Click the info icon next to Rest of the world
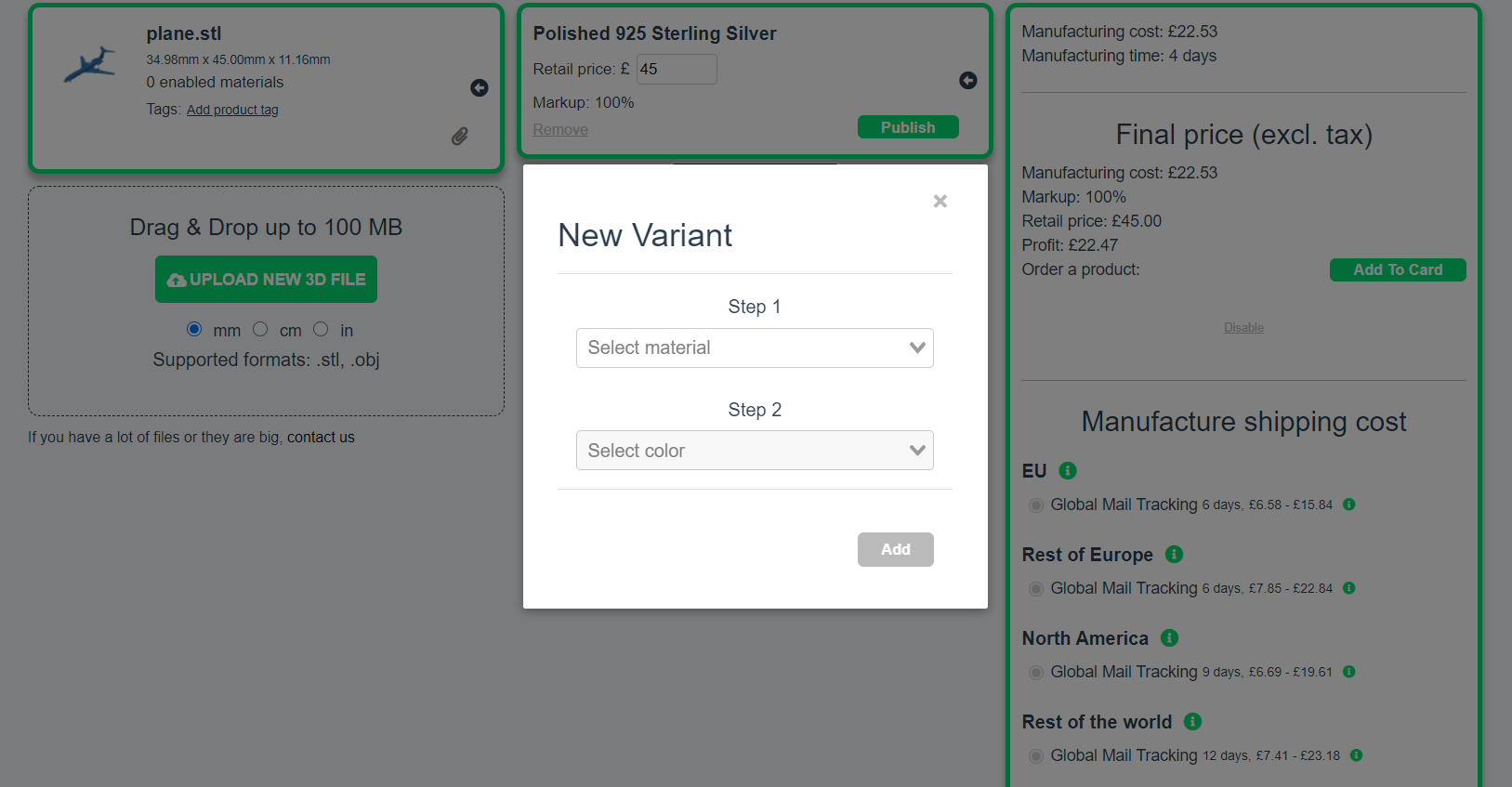This screenshot has height=787, width=1512. click(x=1193, y=722)
